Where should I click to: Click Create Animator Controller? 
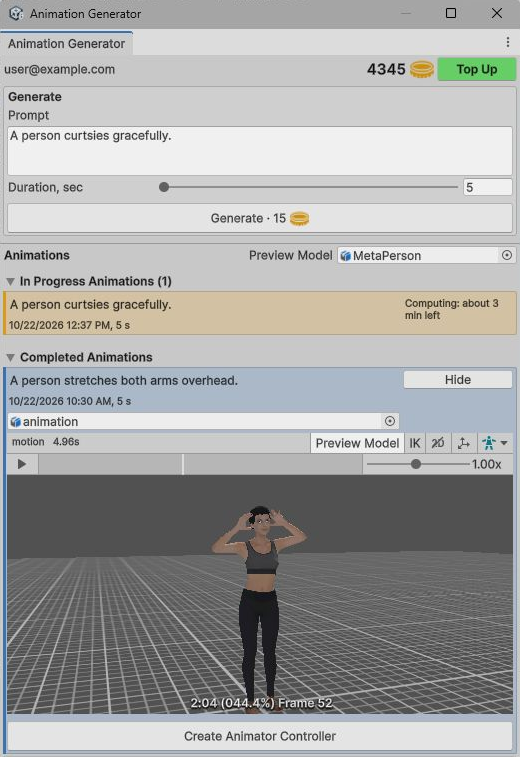[x=260, y=736]
